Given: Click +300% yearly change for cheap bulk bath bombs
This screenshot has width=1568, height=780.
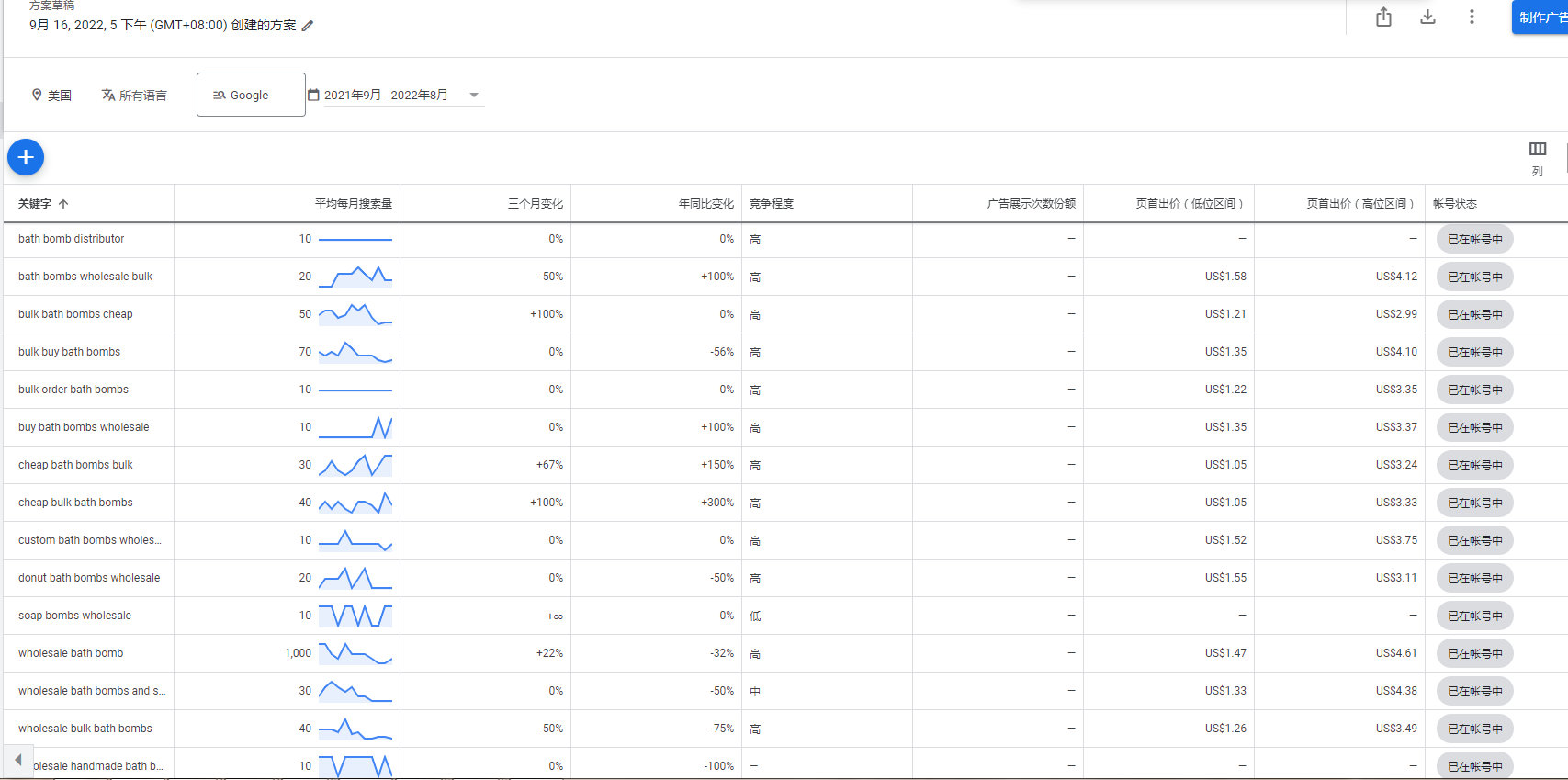Looking at the screenshot, I should click(x=717, y=503).
